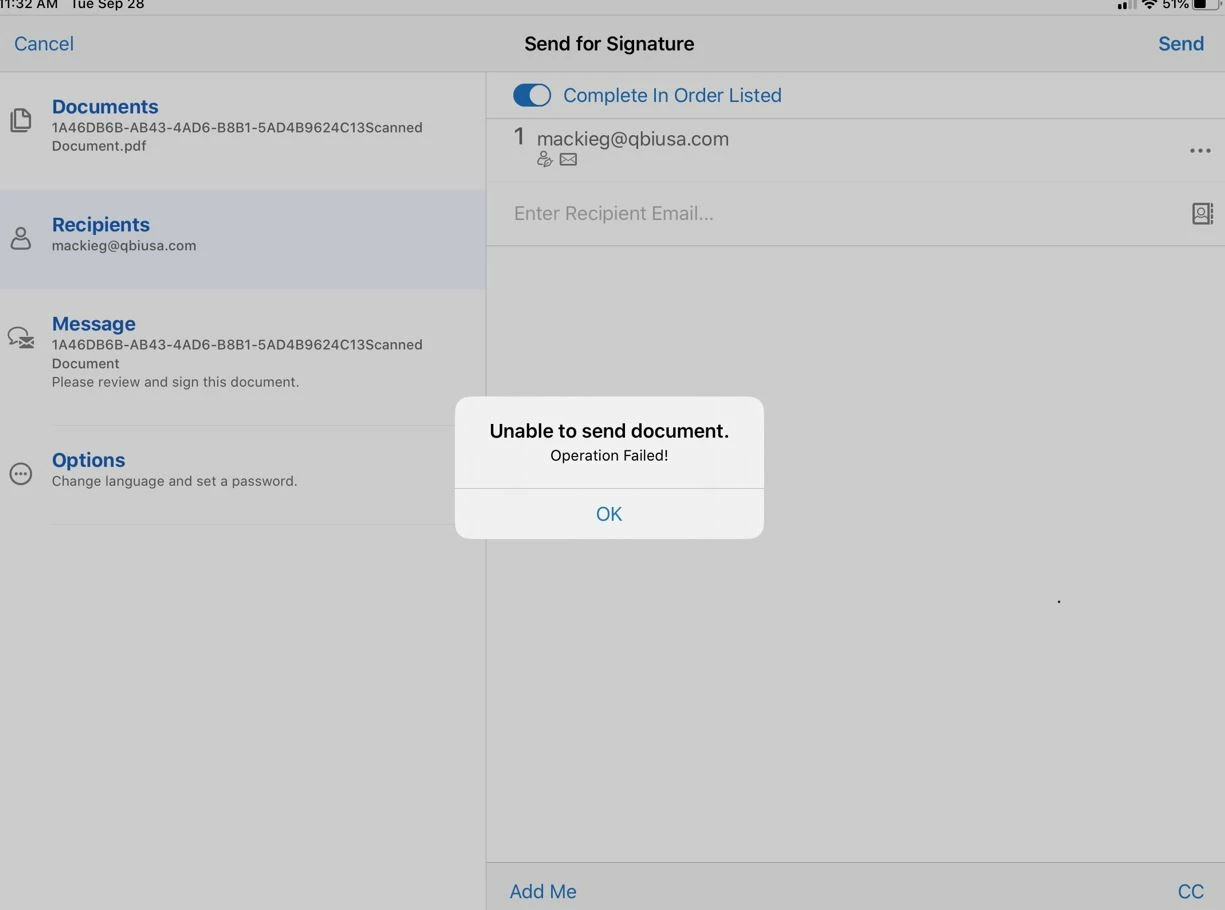The image size is (1225, 910).
Task: Dismiss the error with OK
Action: click(x=609, y=514)
